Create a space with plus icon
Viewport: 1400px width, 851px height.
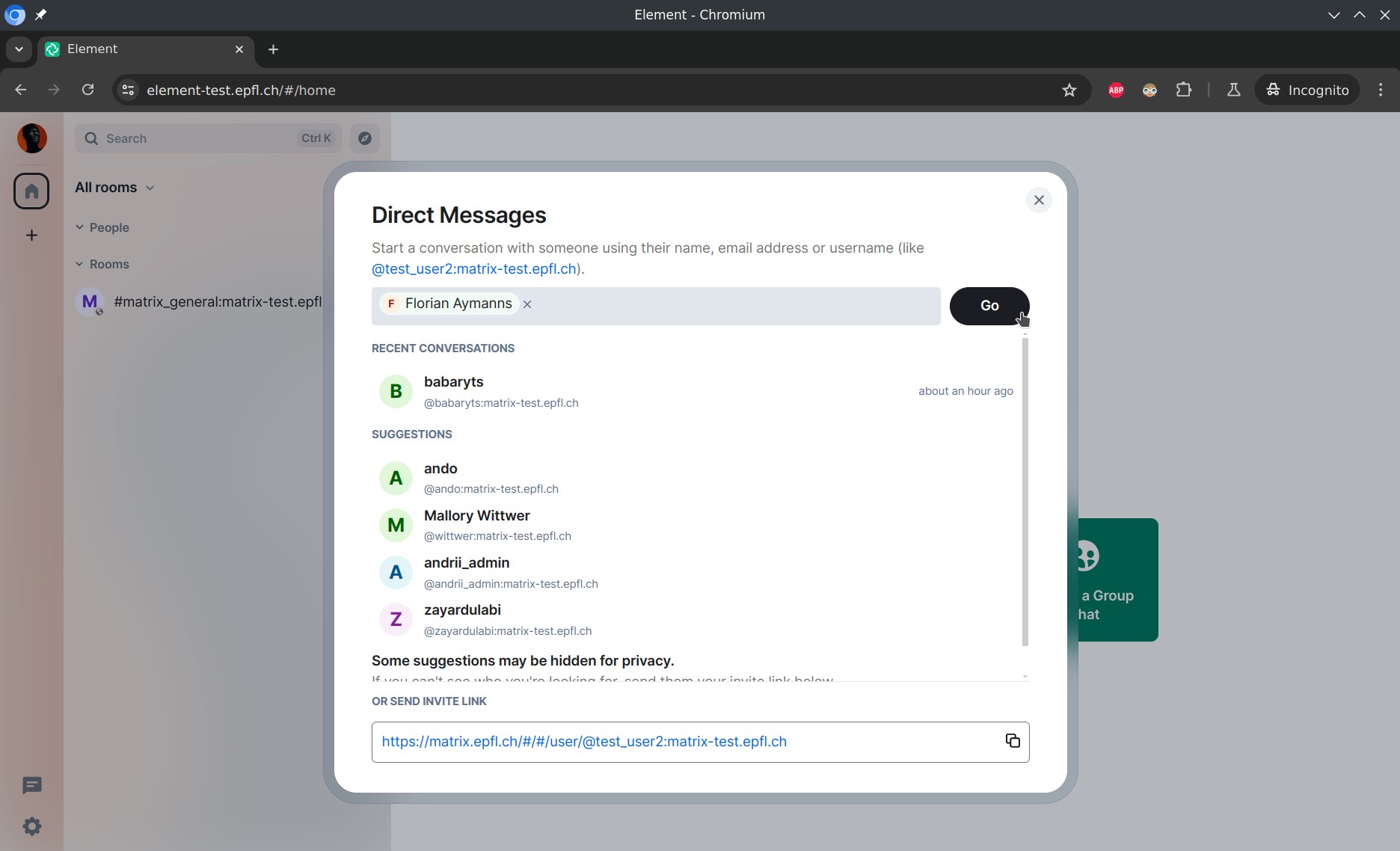[x=31, y=236]
